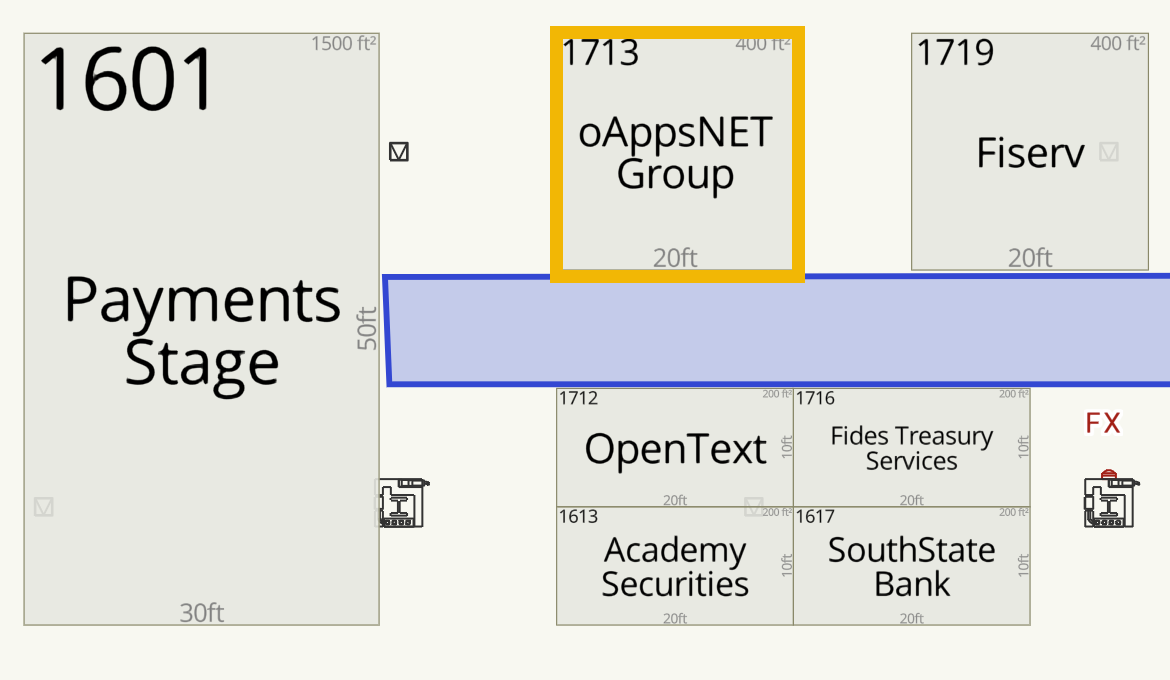Open Academy Securities booth 1613
The image size is (1170, 680).
tap(675, 566)
